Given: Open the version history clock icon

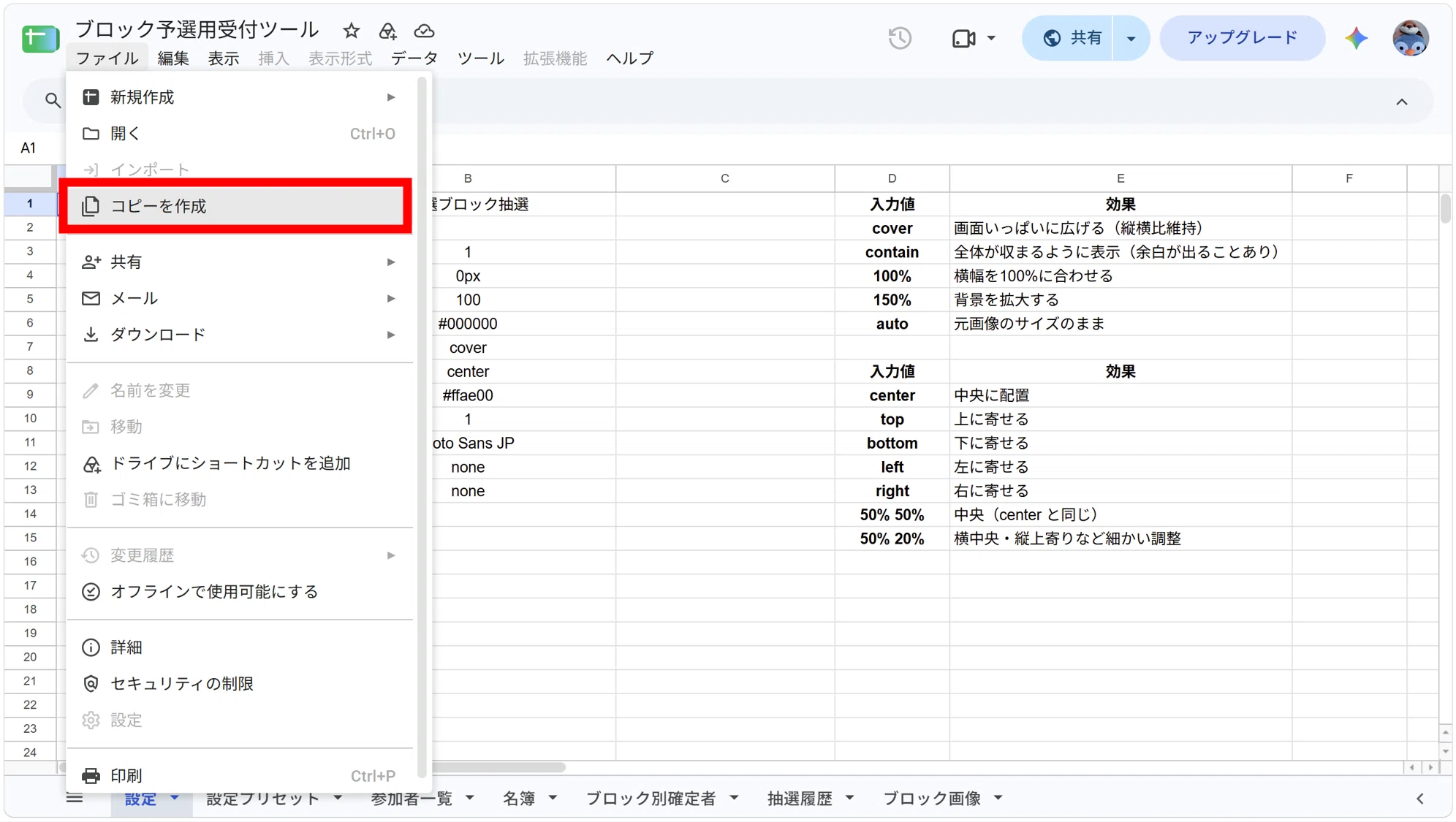Looking at the screenshot, I should pos(900,38).
